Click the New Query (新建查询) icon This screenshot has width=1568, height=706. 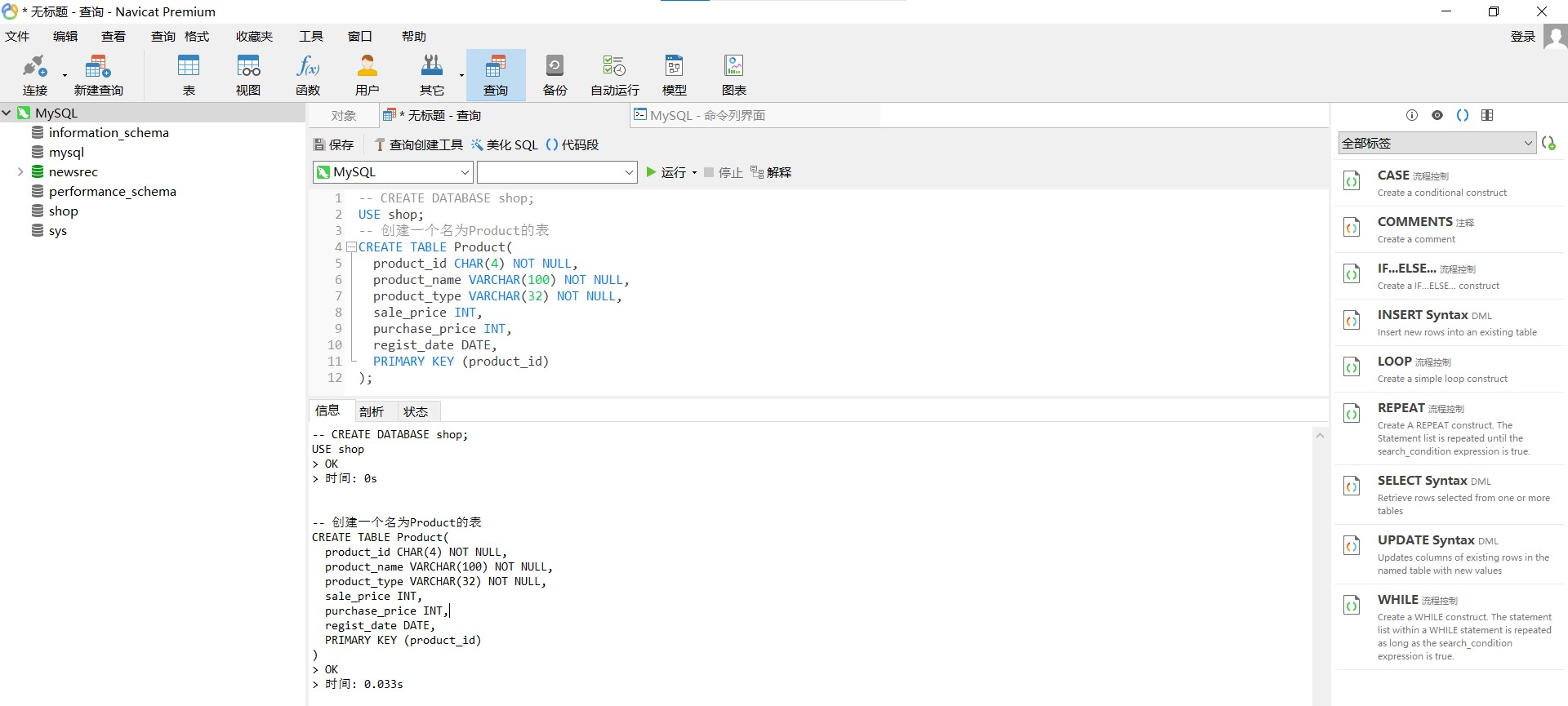98,75
